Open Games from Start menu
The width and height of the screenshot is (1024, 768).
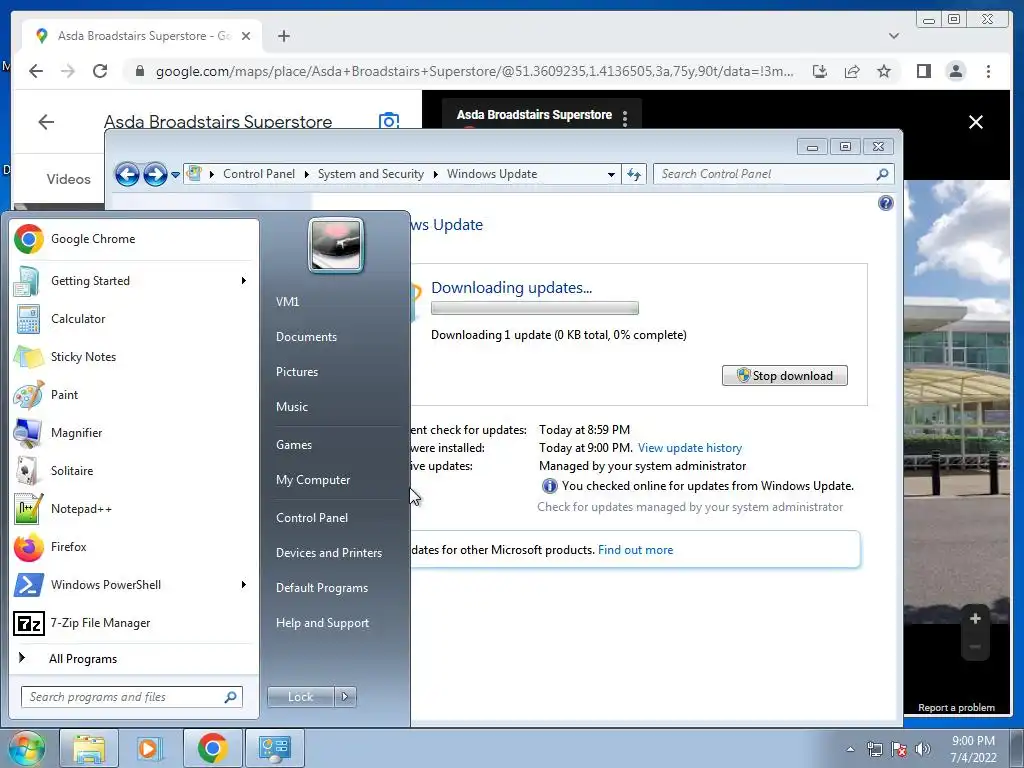294,445
